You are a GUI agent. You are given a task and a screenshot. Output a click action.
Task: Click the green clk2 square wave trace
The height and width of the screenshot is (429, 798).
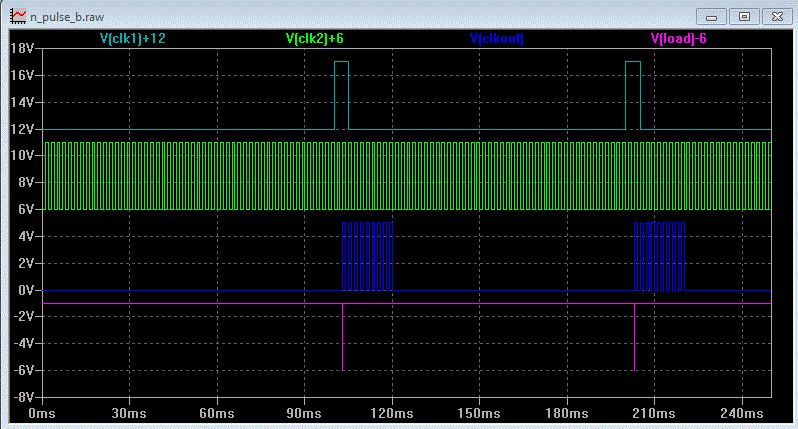tap(407, 176)
